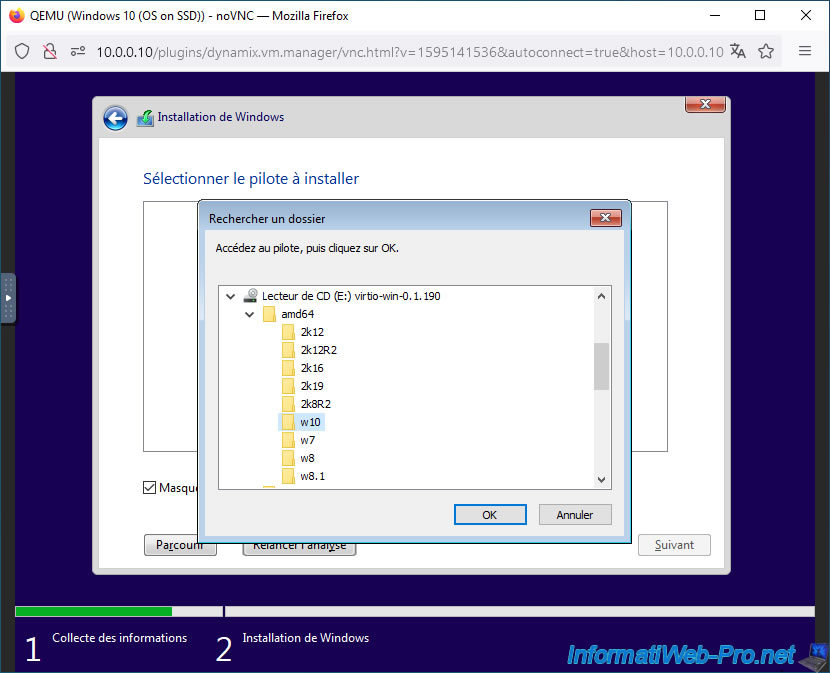Click the green installation progress bar

94,612
